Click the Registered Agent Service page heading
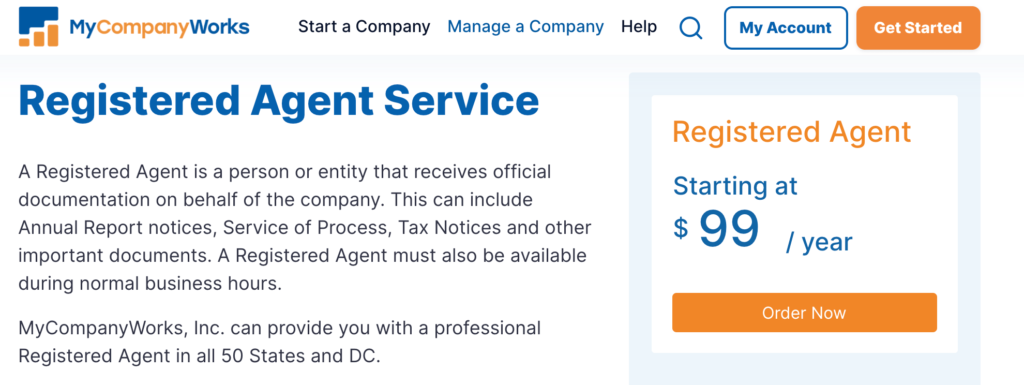This screenshot has height=385, width=1024. click(279, 101)
